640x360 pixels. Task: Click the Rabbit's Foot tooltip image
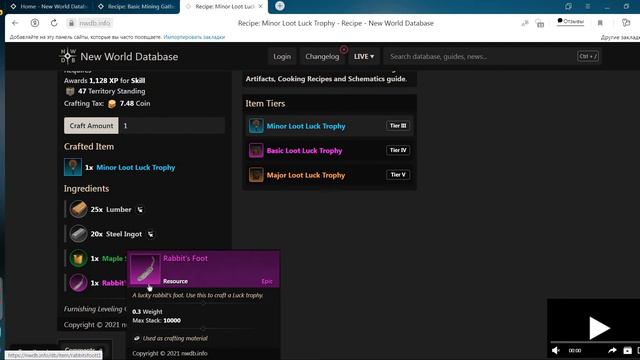[145, 269]
